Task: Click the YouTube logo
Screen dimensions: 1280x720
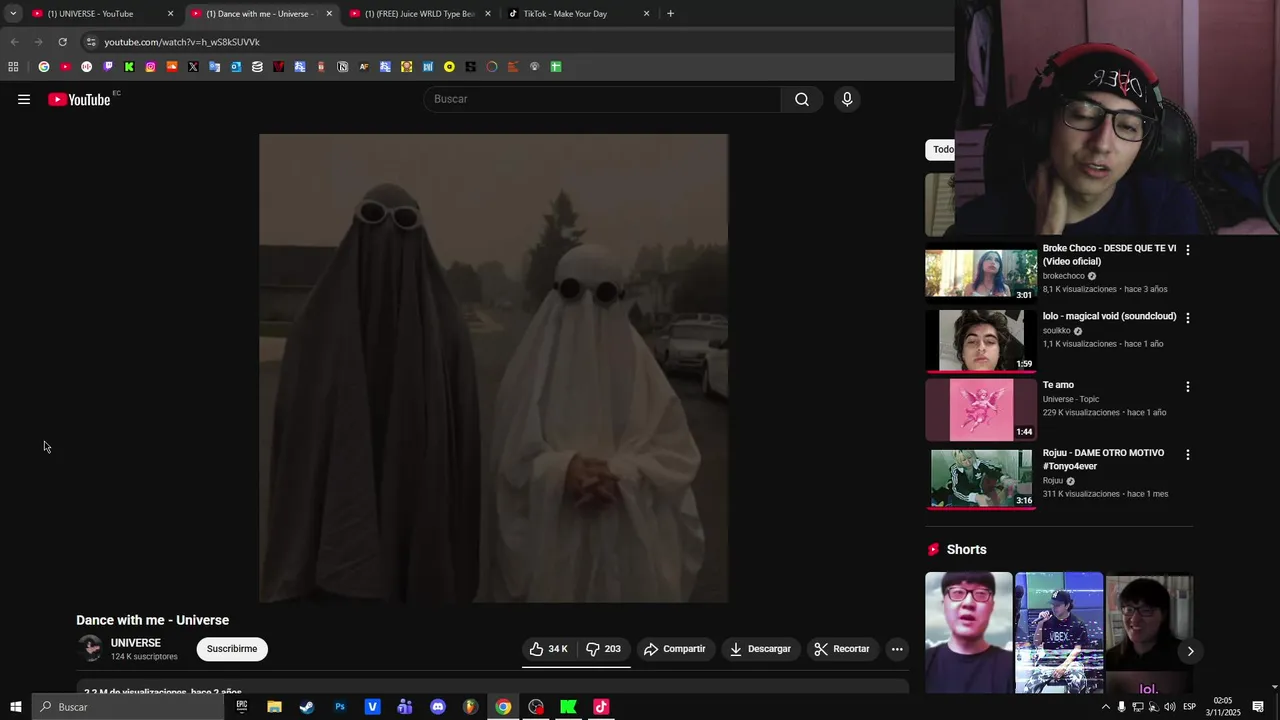Action: click(79, 99)
